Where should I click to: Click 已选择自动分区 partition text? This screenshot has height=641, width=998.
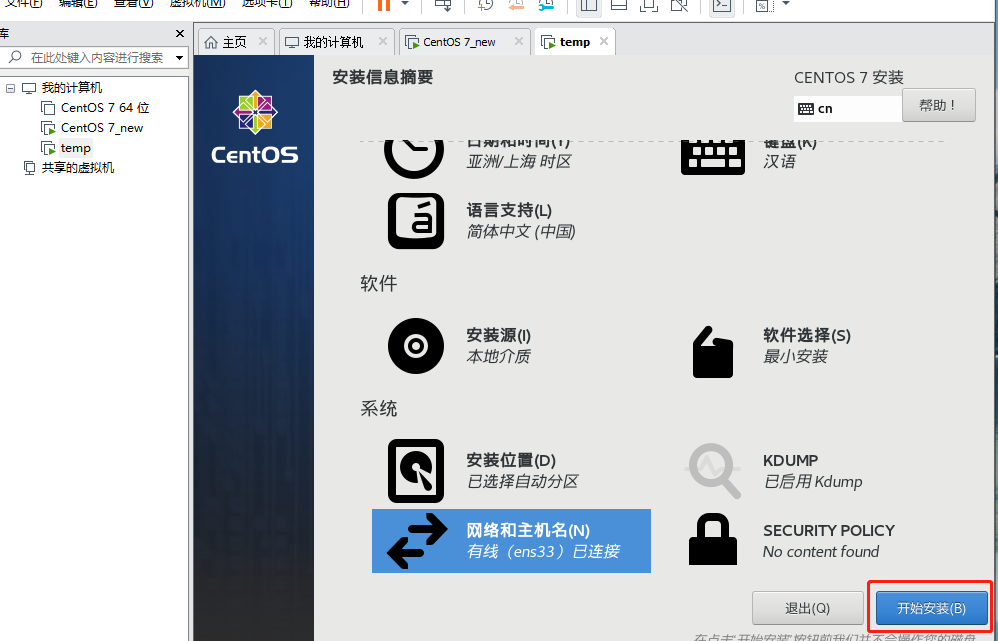[523, 482]
